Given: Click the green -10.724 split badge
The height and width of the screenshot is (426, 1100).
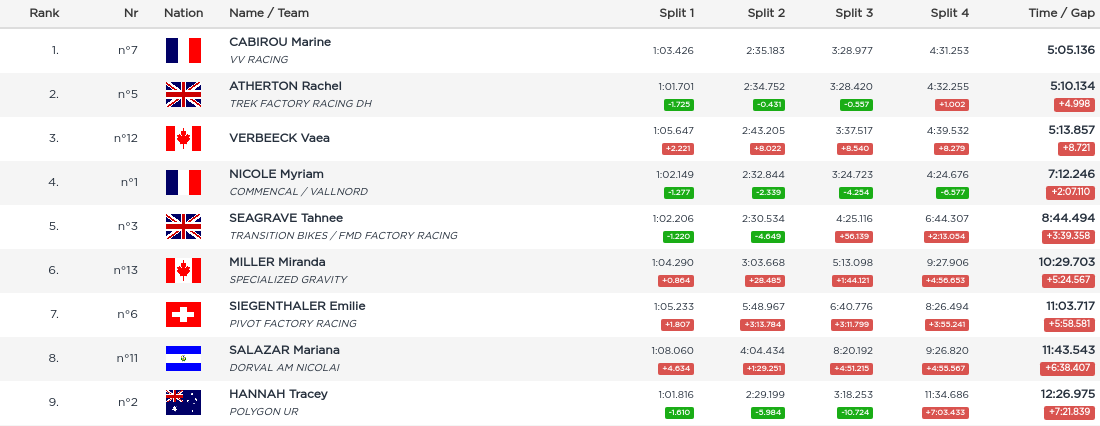Looking at the screenshot, I should [x=853, y=412].
